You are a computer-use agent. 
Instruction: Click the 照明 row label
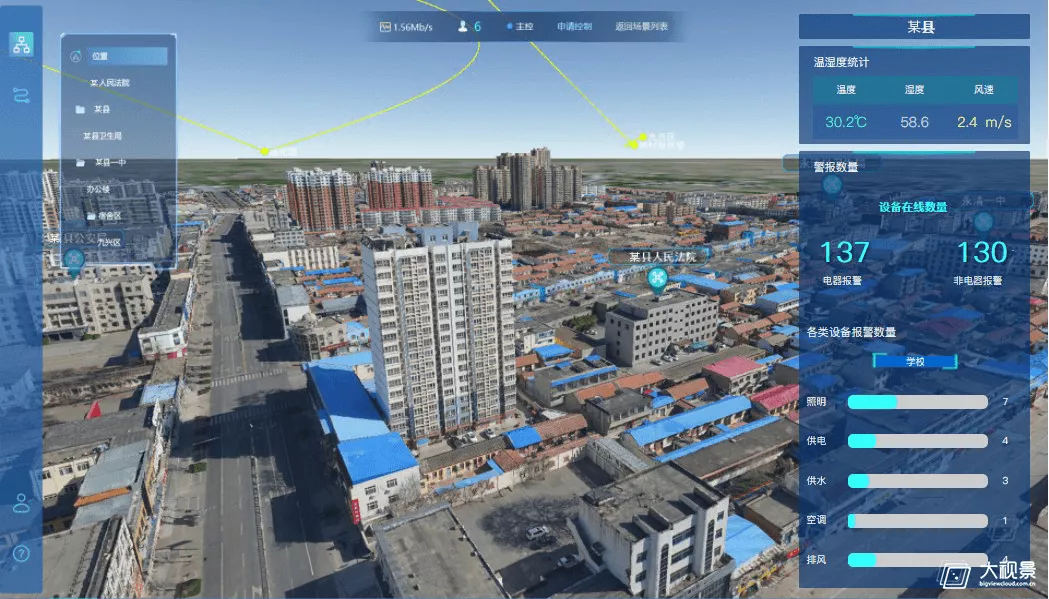(x=816, y=402)
